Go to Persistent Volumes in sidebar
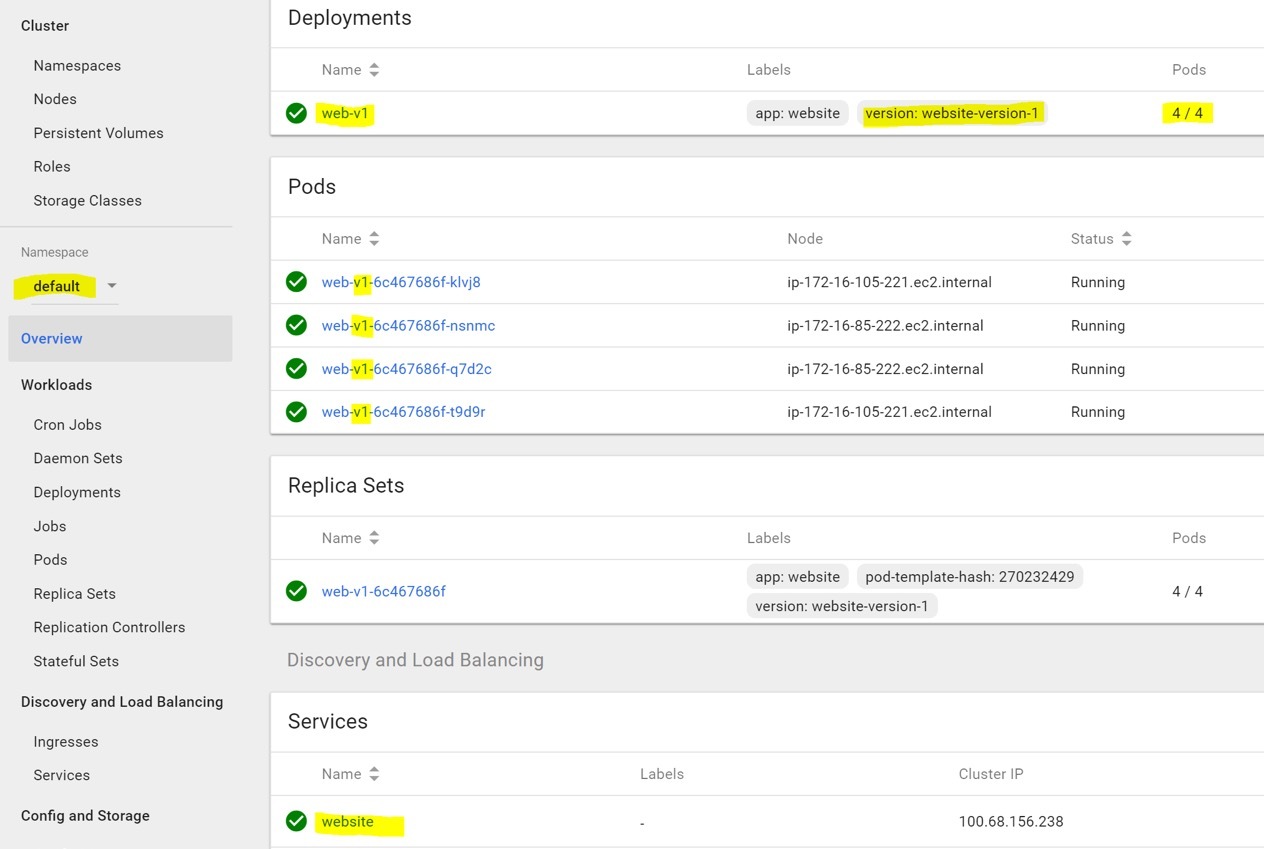Screen dimensions: 1264x849 point(98,133)
